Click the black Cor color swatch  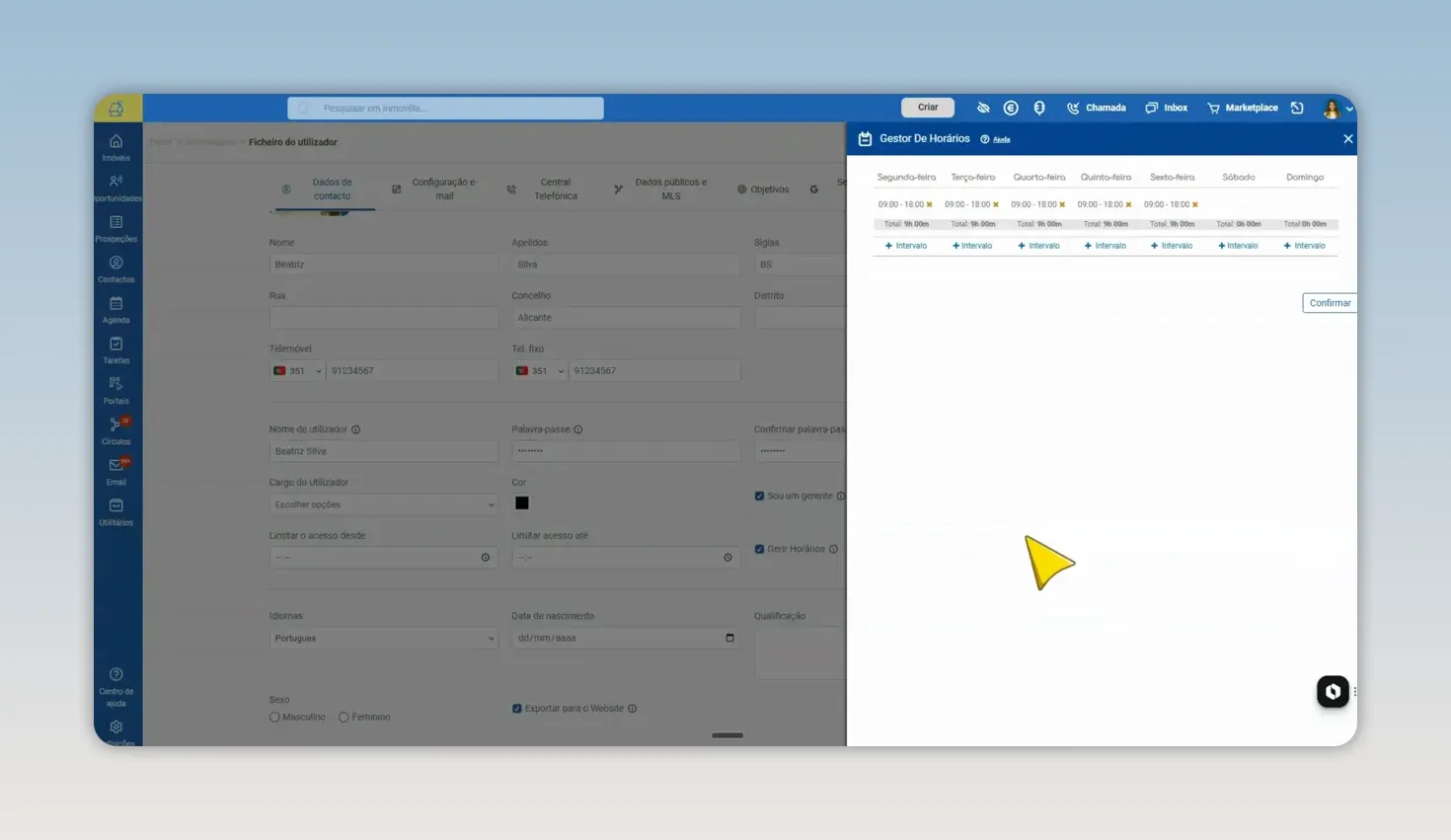click(x=522, y=503)
